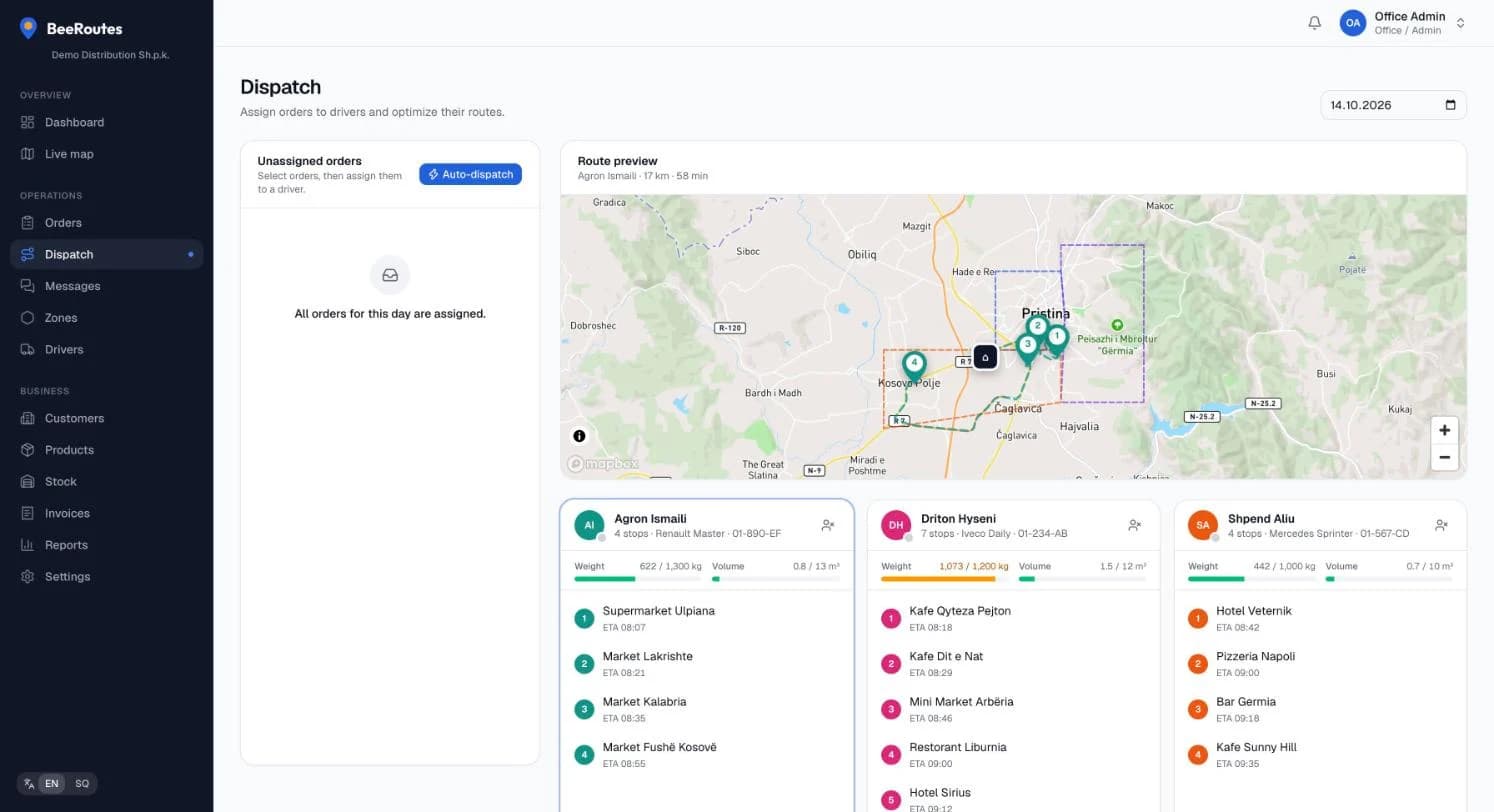Screen dimensions: 1494x812
Task: Open Zones page
Action: point(106,318)
